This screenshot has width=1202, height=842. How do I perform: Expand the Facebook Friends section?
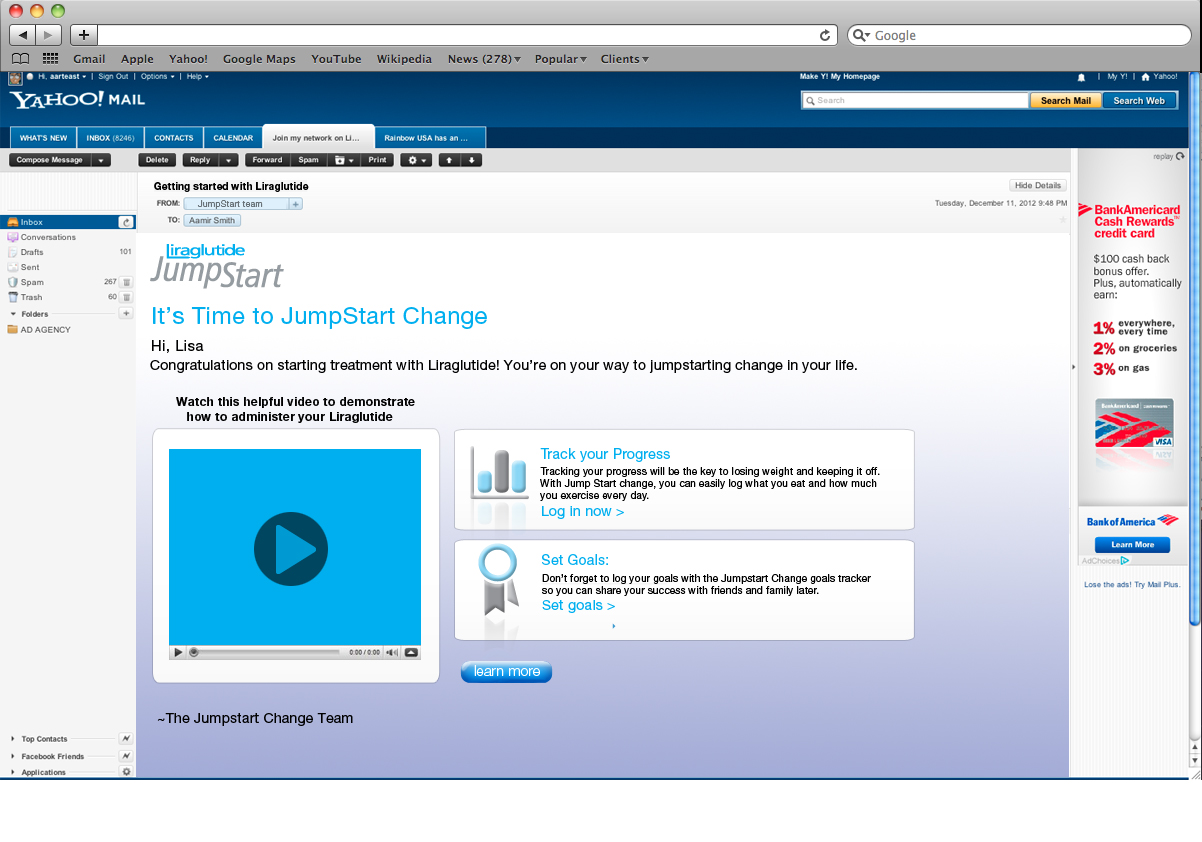pyautogui.click(x=13, y=756)
